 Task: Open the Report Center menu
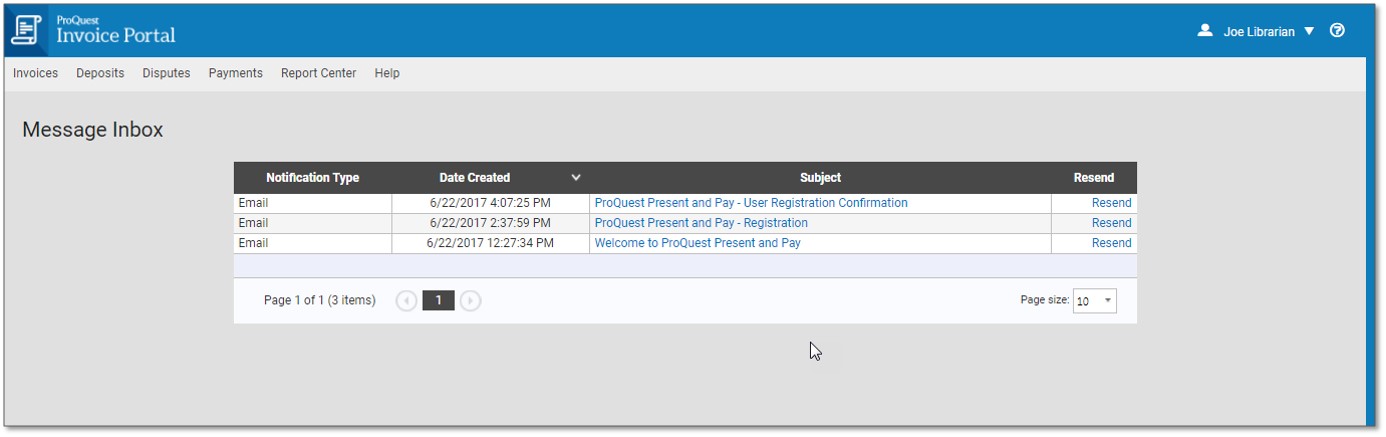coord(318,73)
